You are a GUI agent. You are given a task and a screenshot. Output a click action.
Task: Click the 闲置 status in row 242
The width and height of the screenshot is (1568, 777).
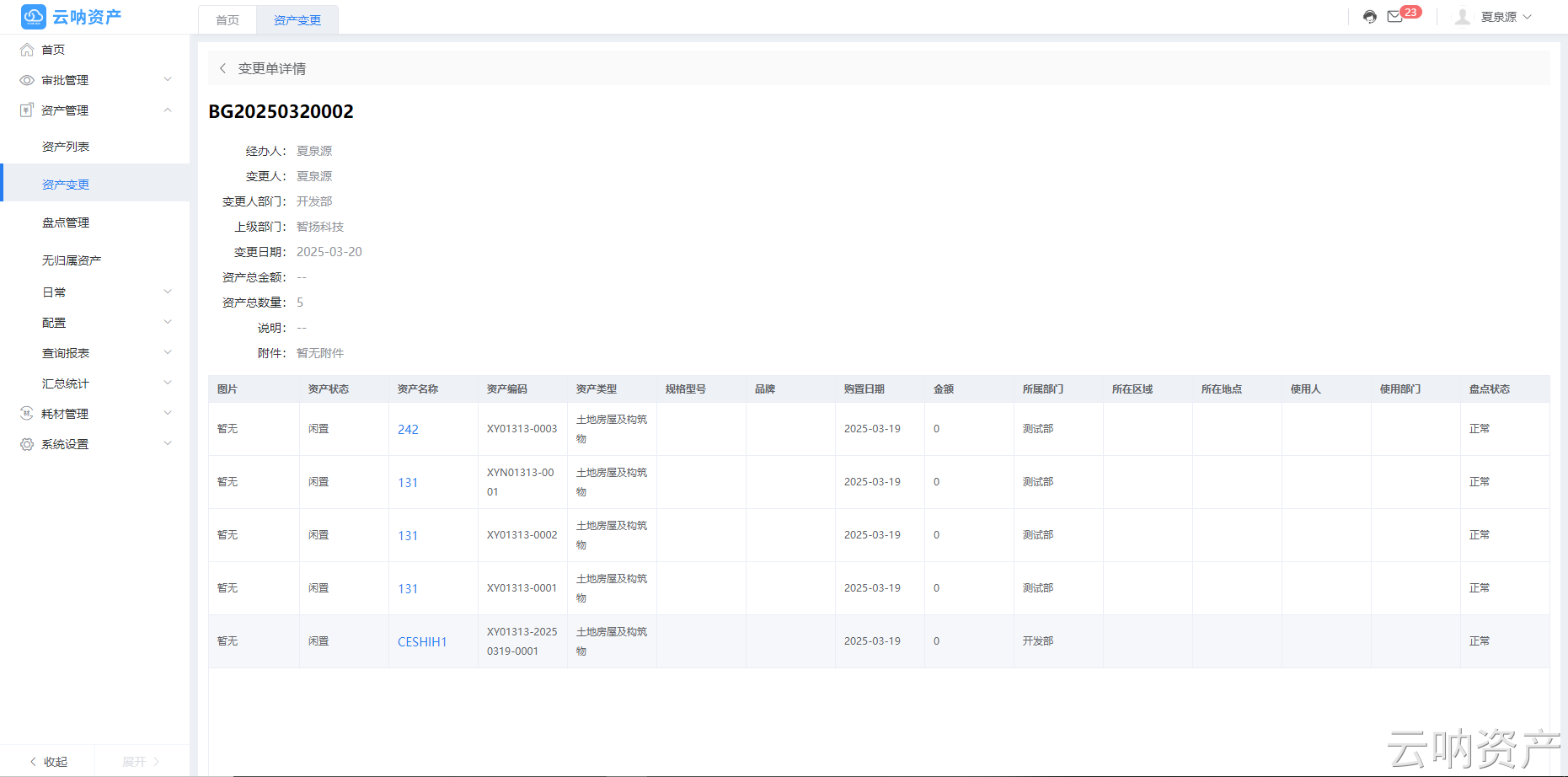click(x=318, y=429)
